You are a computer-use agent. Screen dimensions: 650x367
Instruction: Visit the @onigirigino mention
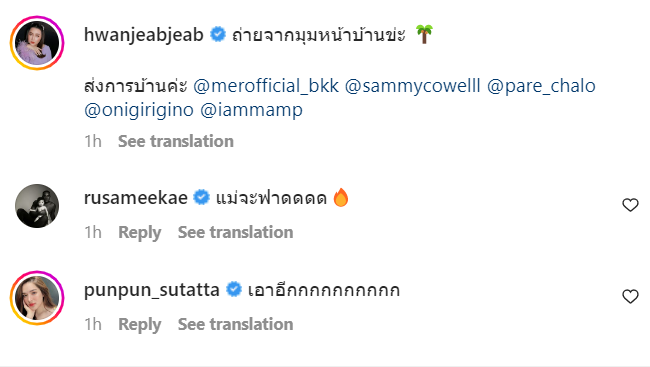tap(139, 110)
